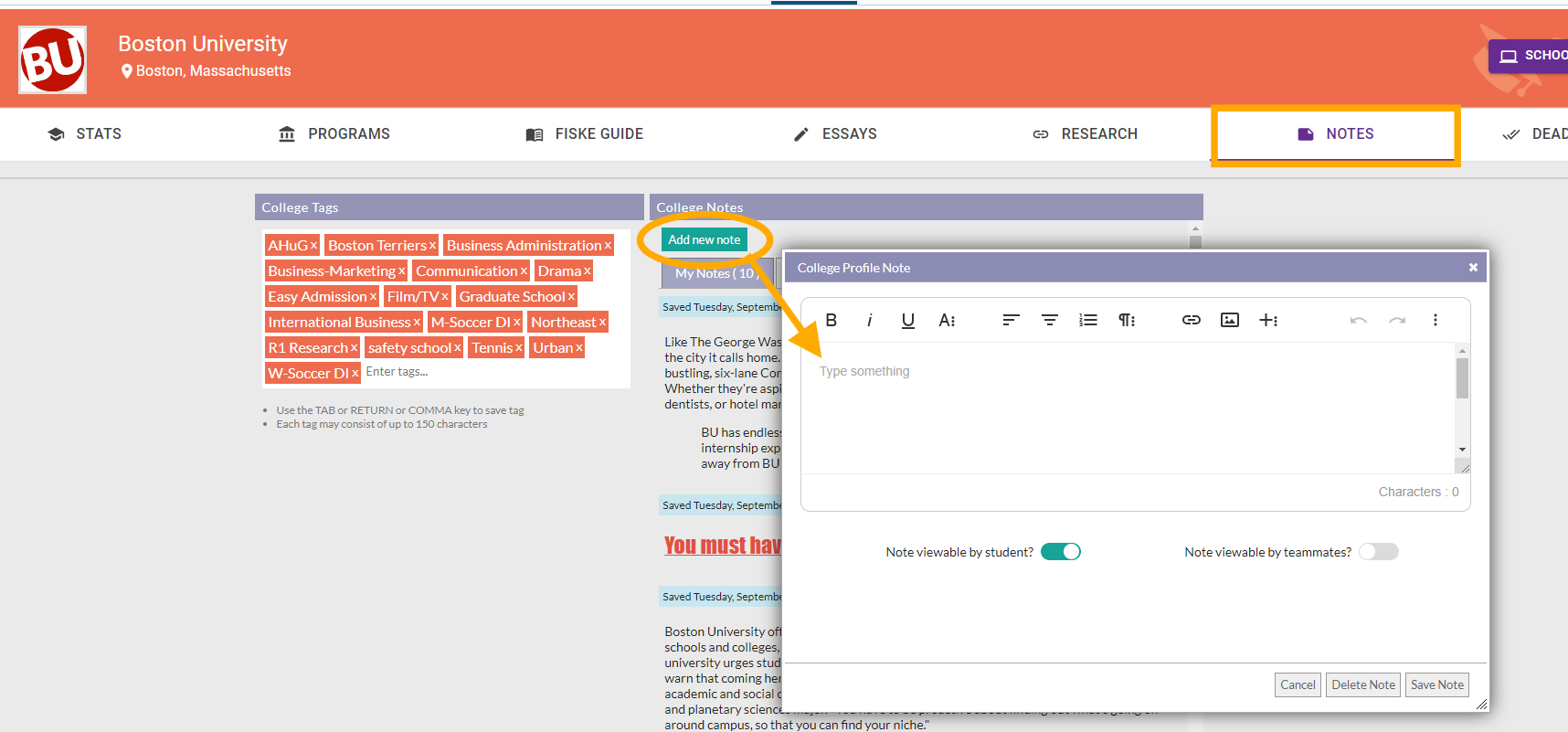Click the note dialog's bottom-right resize handle
1568x732 pixels.
point(1481,705)
